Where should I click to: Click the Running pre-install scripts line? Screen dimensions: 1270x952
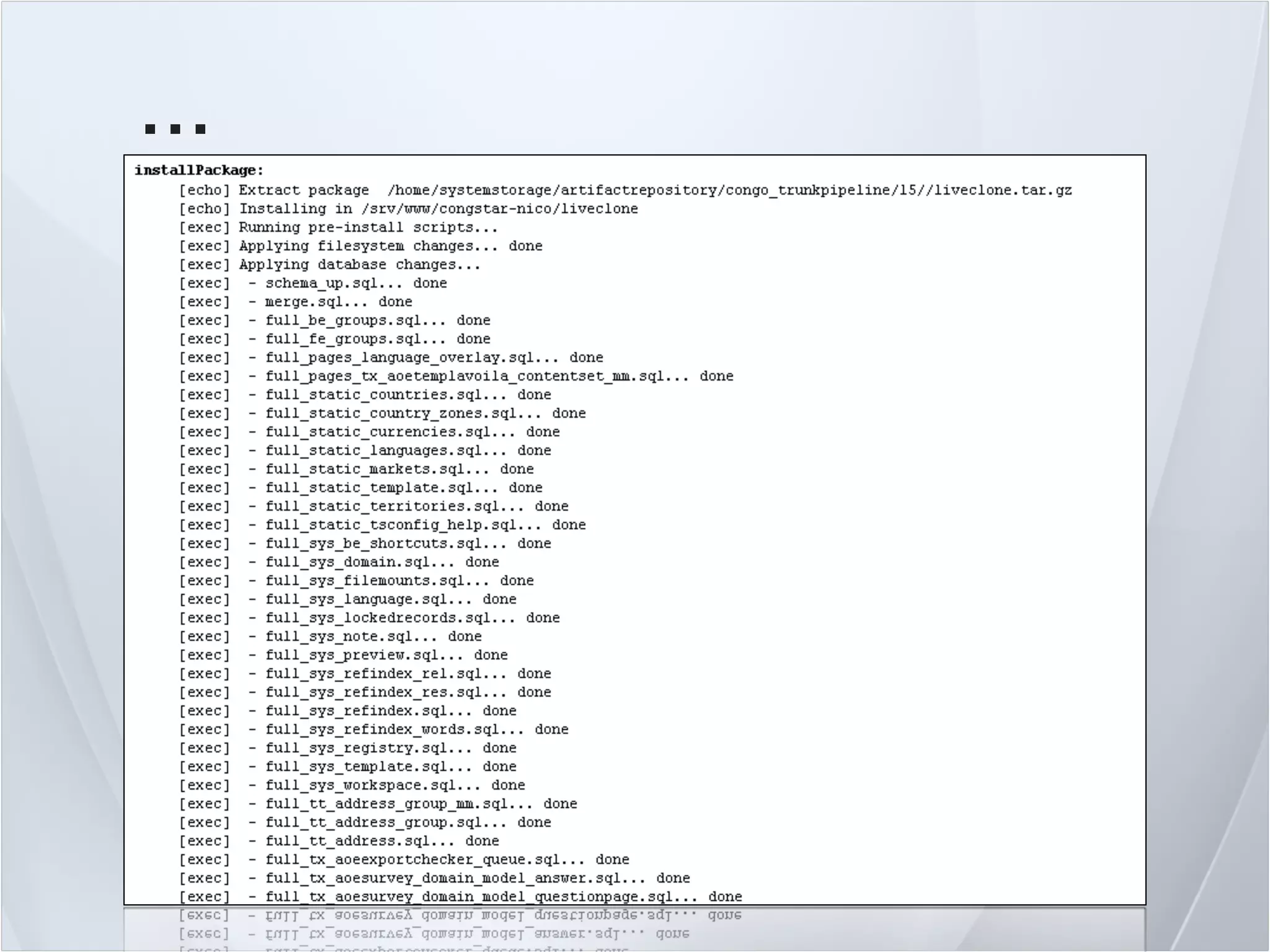368,227
